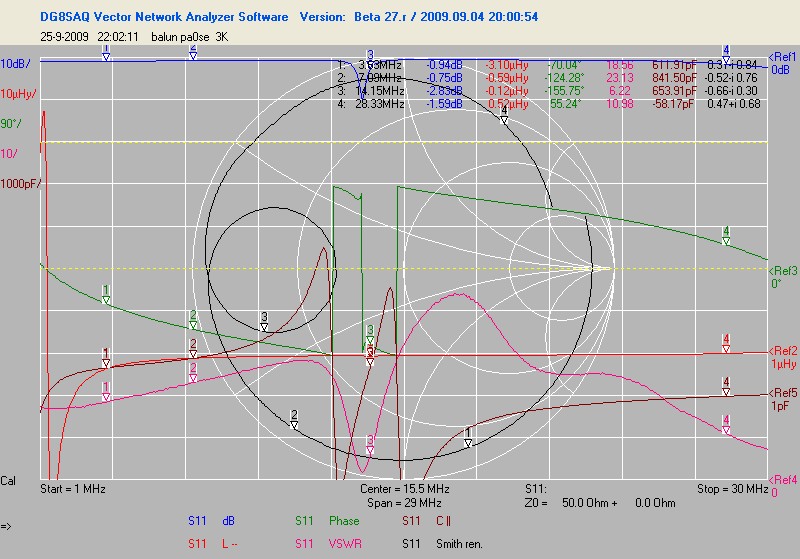Click the 25-9-2009 22:02:11 timestamp
This screenshot has width=800, height=559.
[x=89, y=37]
